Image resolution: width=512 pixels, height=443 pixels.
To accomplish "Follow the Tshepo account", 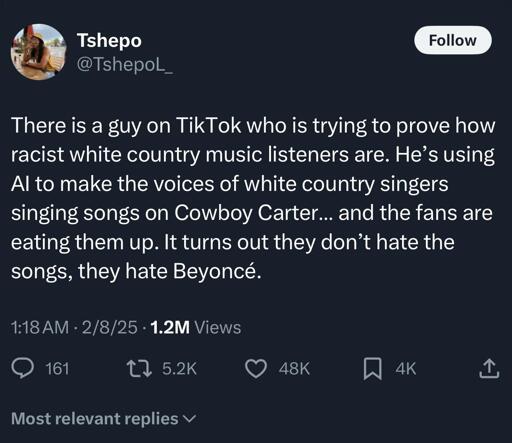I will 453,40.
